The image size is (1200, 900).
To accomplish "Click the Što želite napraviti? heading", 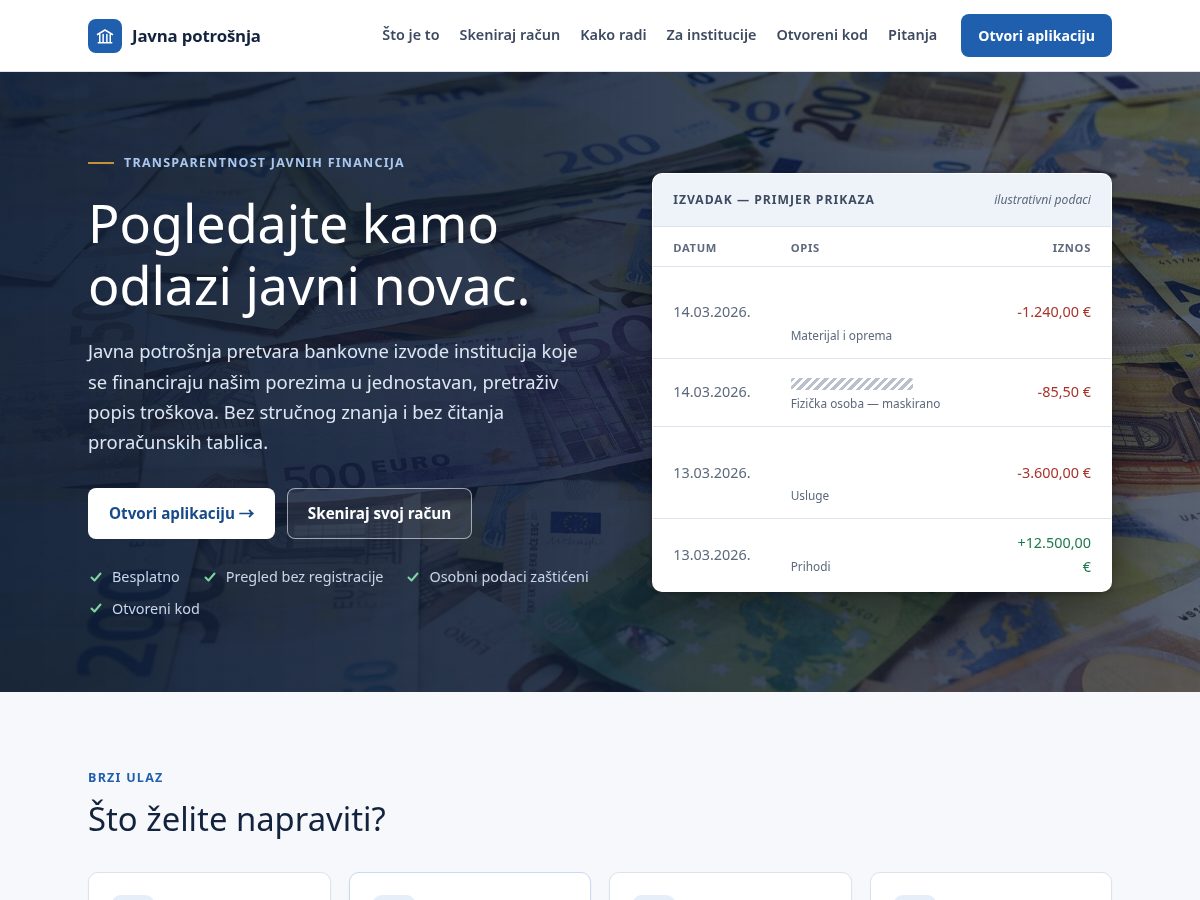I will tap(237, 819).
